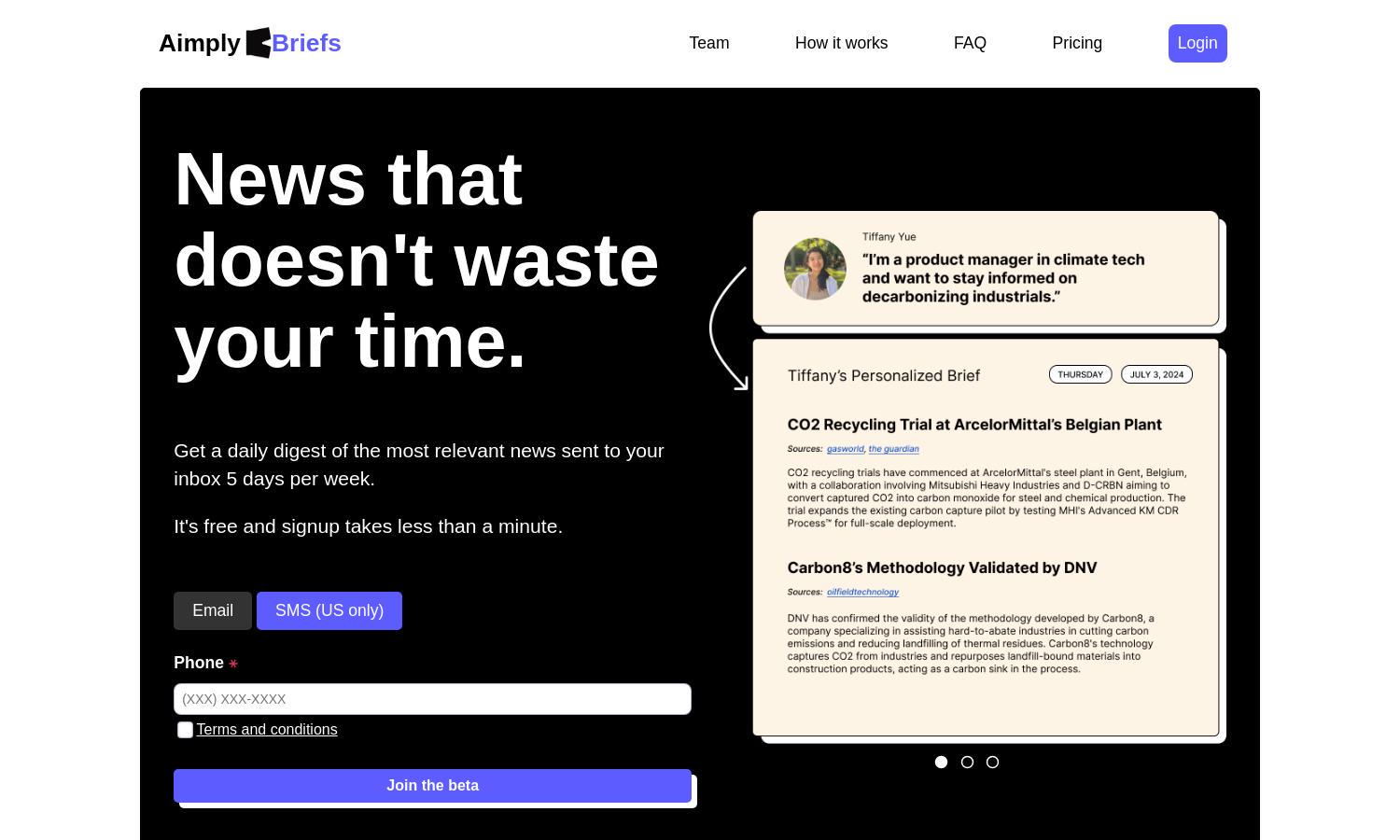This screenshot has height=840, width=1400.
Task: Select the Email signup tab
Action: pyautogui.click(x=213, y=610)
